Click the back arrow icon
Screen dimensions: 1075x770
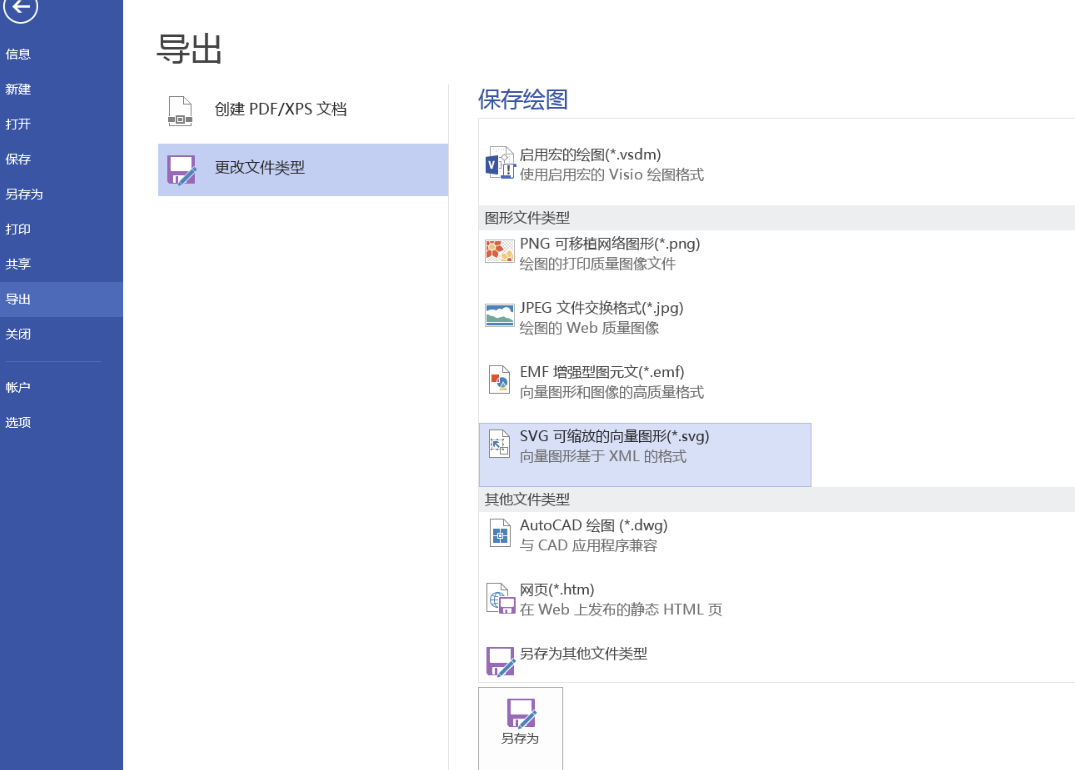pyautogui.click(x=21, y=9)
